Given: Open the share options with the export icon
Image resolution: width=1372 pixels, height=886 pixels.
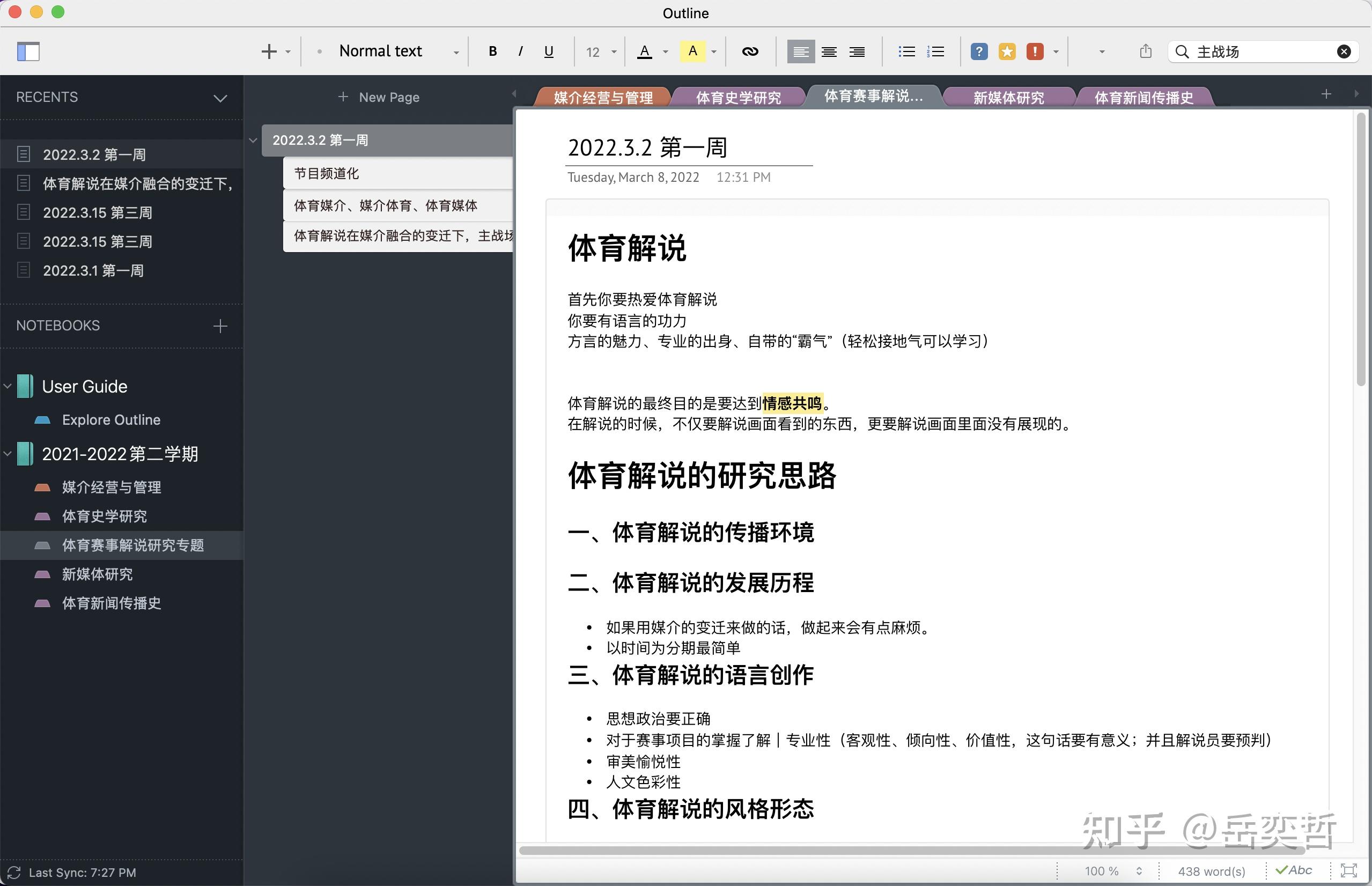Looking at the screenshot, I should pos(1145,51).
